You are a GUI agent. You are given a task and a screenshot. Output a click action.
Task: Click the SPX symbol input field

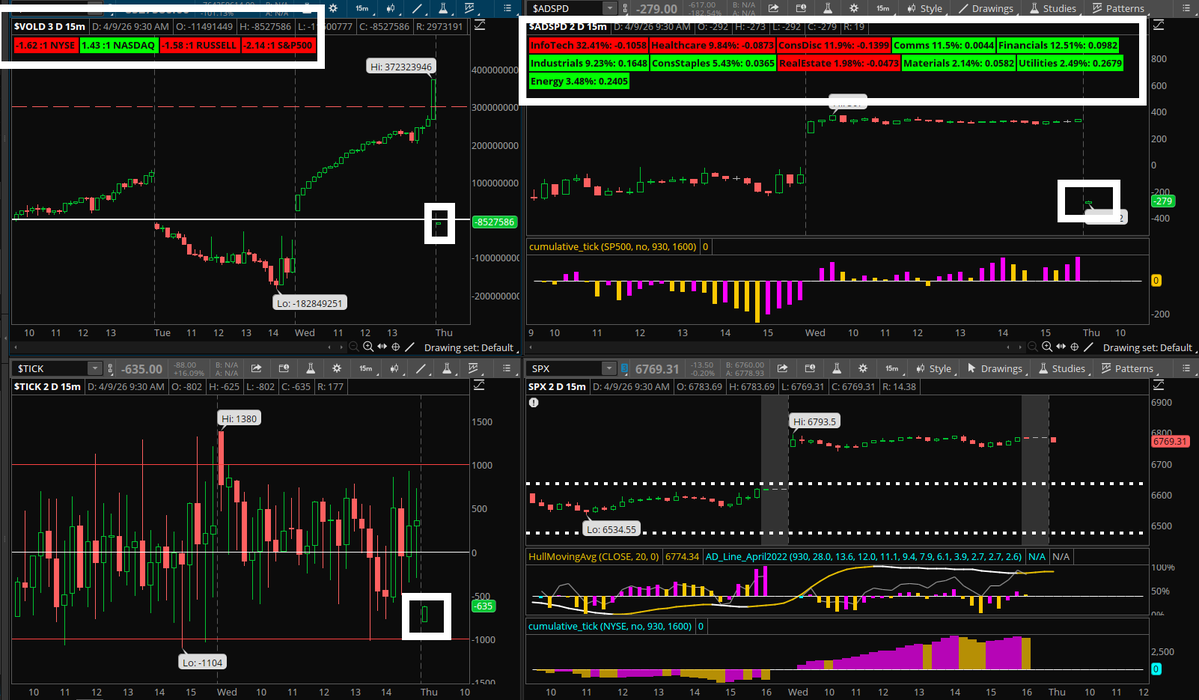566,369
